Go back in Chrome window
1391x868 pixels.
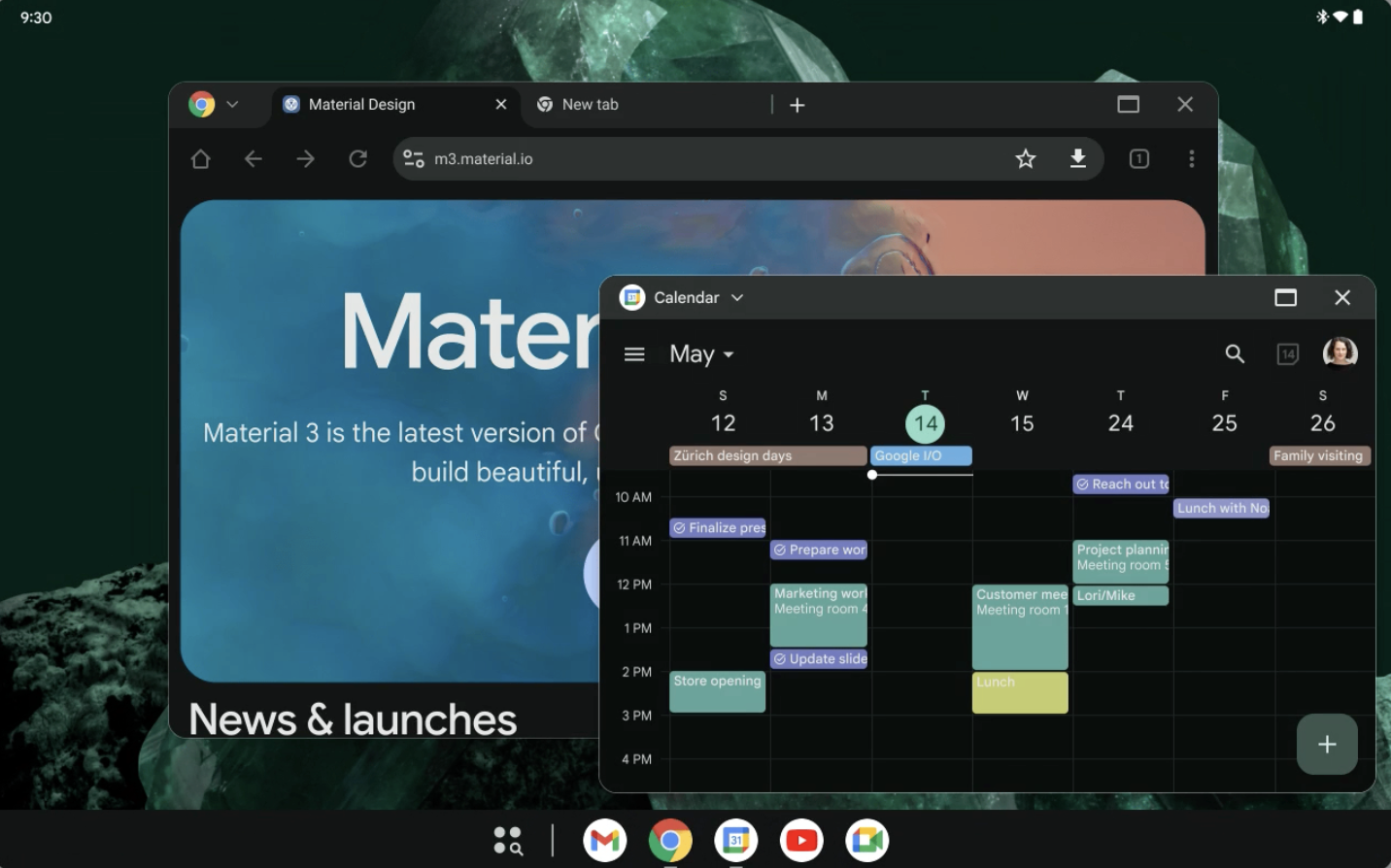[253, 158]
